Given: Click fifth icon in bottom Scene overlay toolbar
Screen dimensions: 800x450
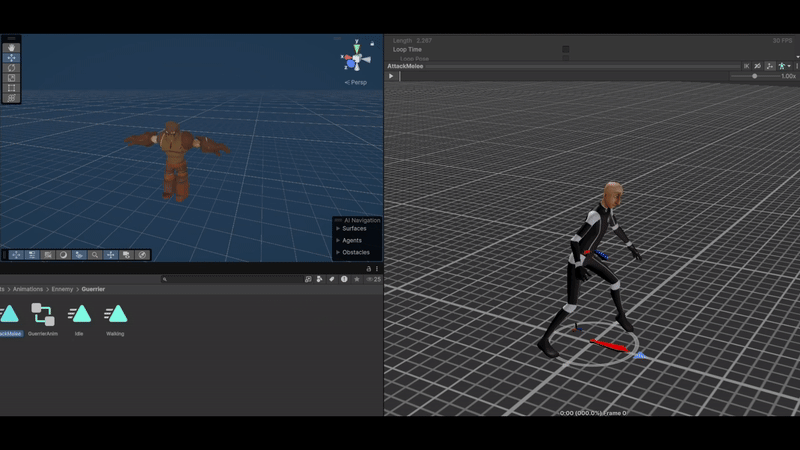Looking at the screenshot, I should tap(79, 255).
